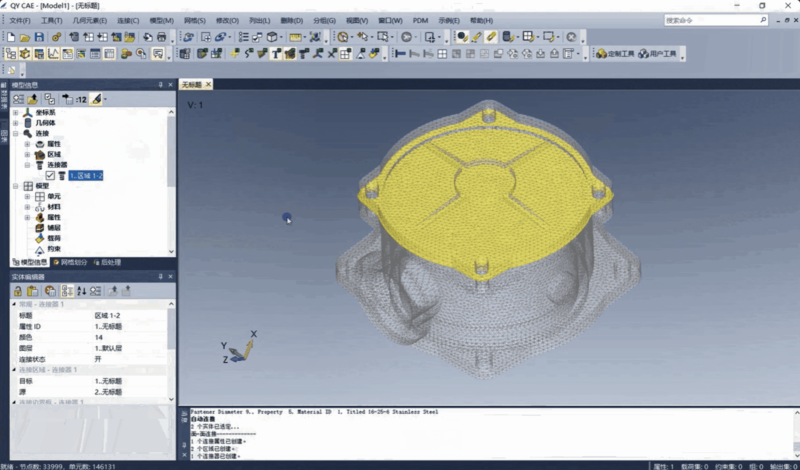The width and height of the screenshot is (800, 470).
Task: Uncheck the 区域 1-2 connector checkbox
Action: 50,176
